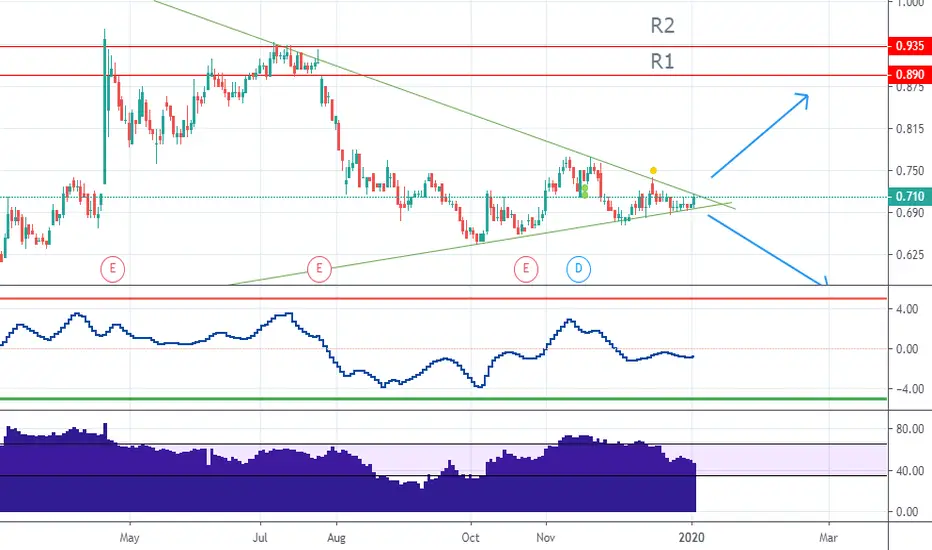Click the Mar label on the time axis

(x=828, y=538)
